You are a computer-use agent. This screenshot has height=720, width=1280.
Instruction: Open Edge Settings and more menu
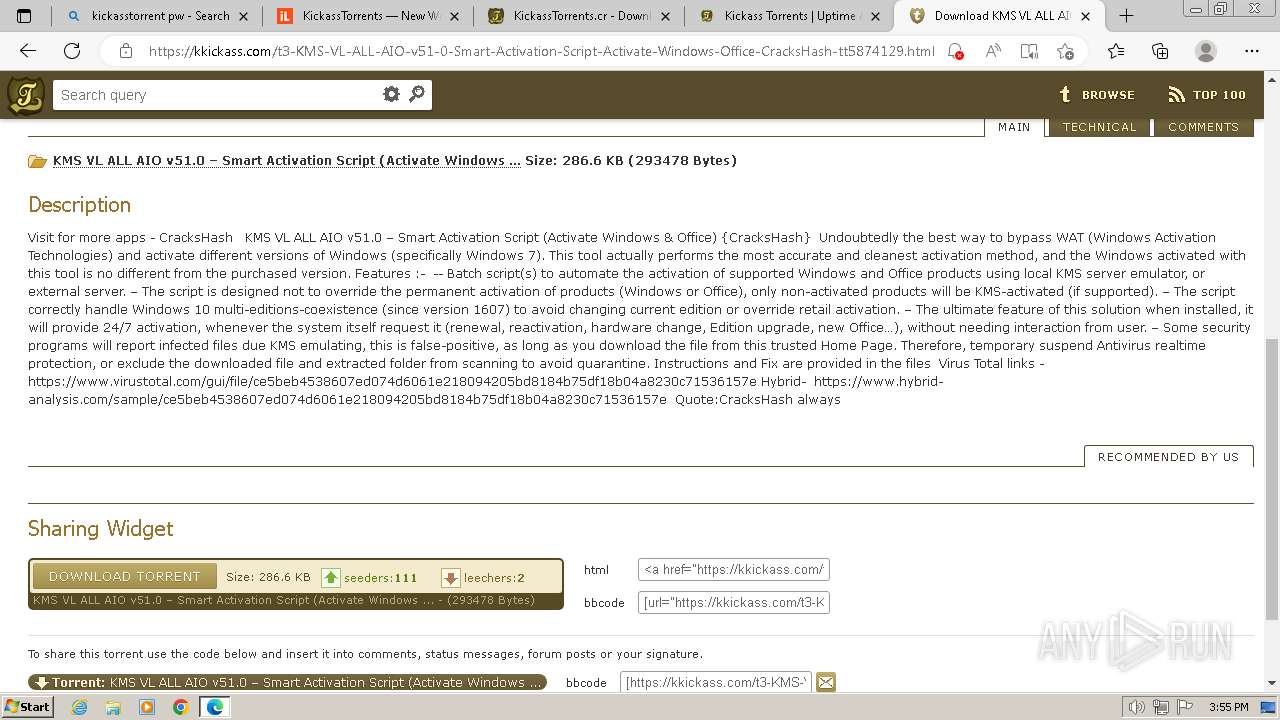click(x=1252, y=51)
